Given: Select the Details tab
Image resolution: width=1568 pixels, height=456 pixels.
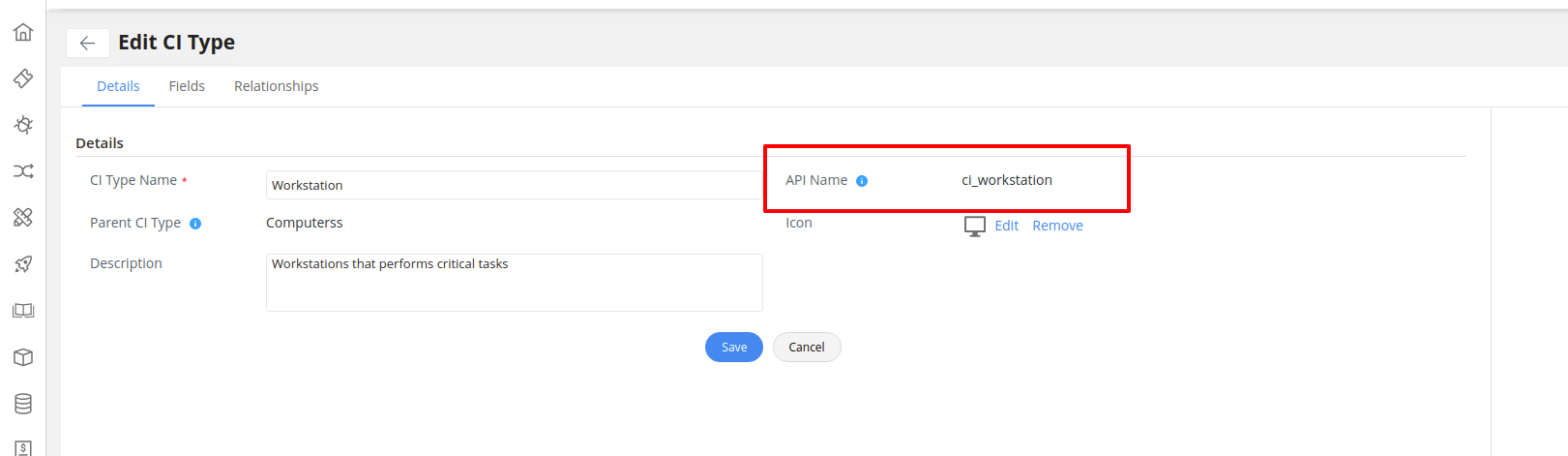Looking at the screenshot, I should (118, 86).
